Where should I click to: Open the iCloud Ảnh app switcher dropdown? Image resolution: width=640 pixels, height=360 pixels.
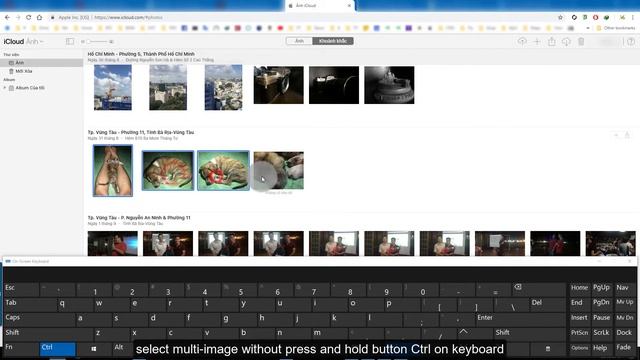pos(34,41)
